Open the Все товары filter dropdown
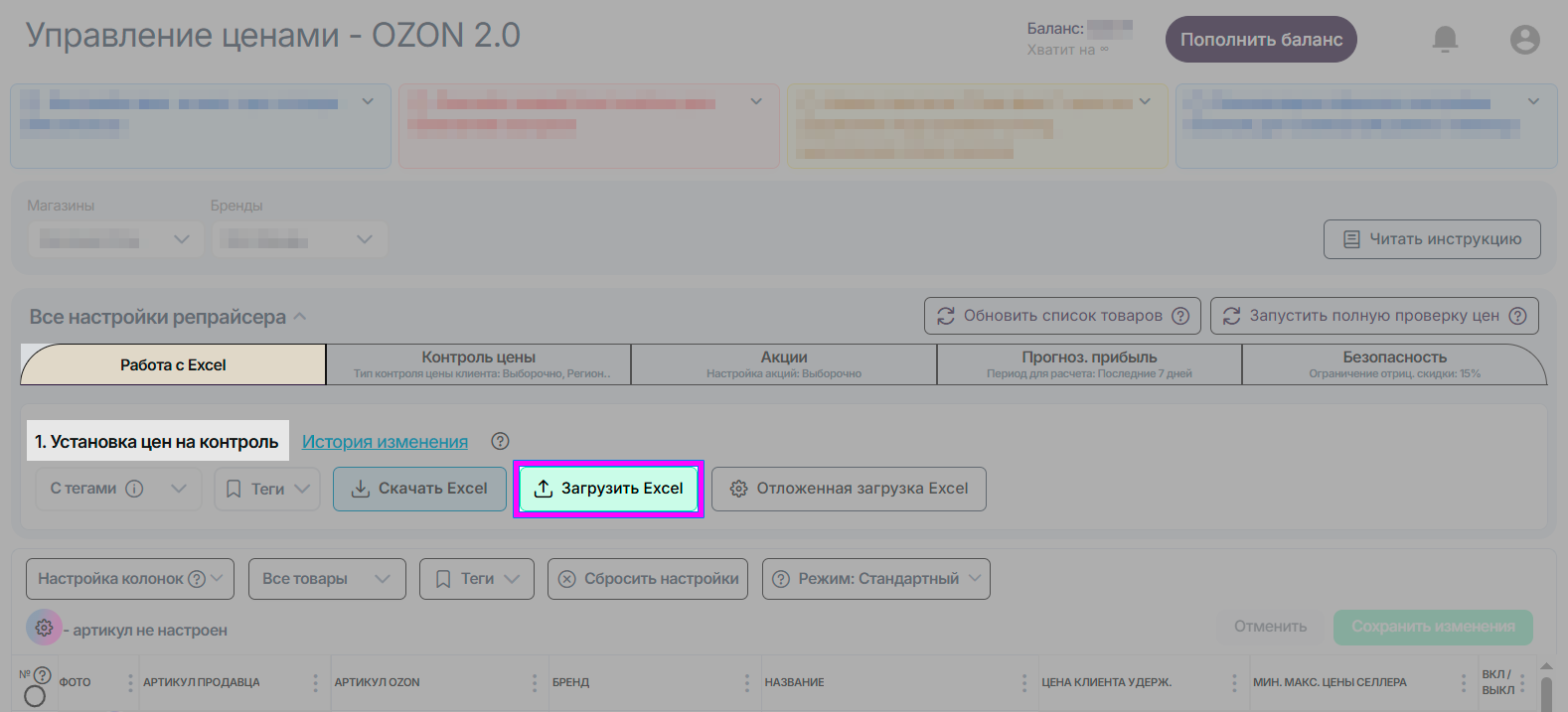This screenshot has height=712, width=1568. [x=327, y=579]
